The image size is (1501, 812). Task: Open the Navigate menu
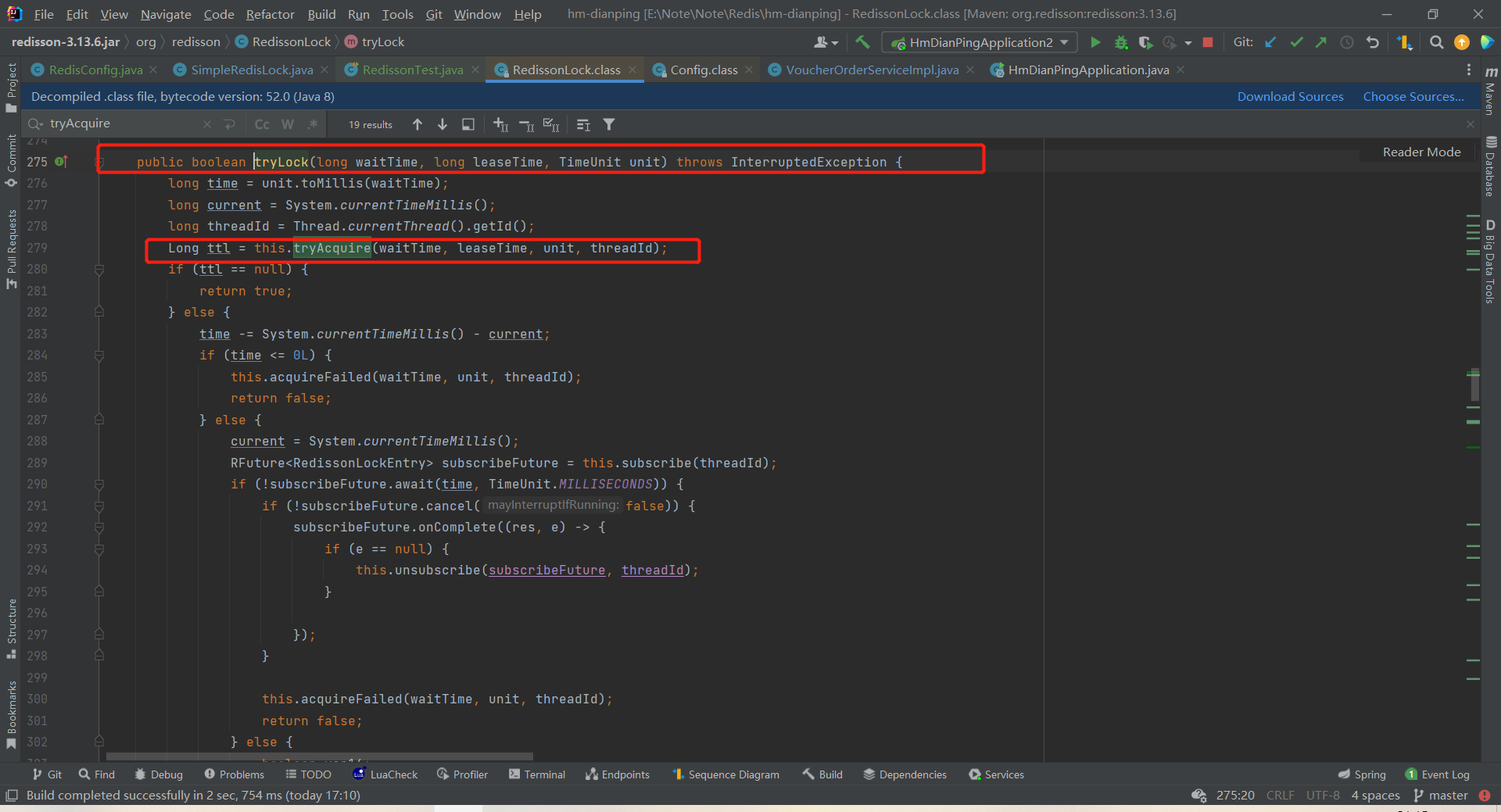coord(166,14)
